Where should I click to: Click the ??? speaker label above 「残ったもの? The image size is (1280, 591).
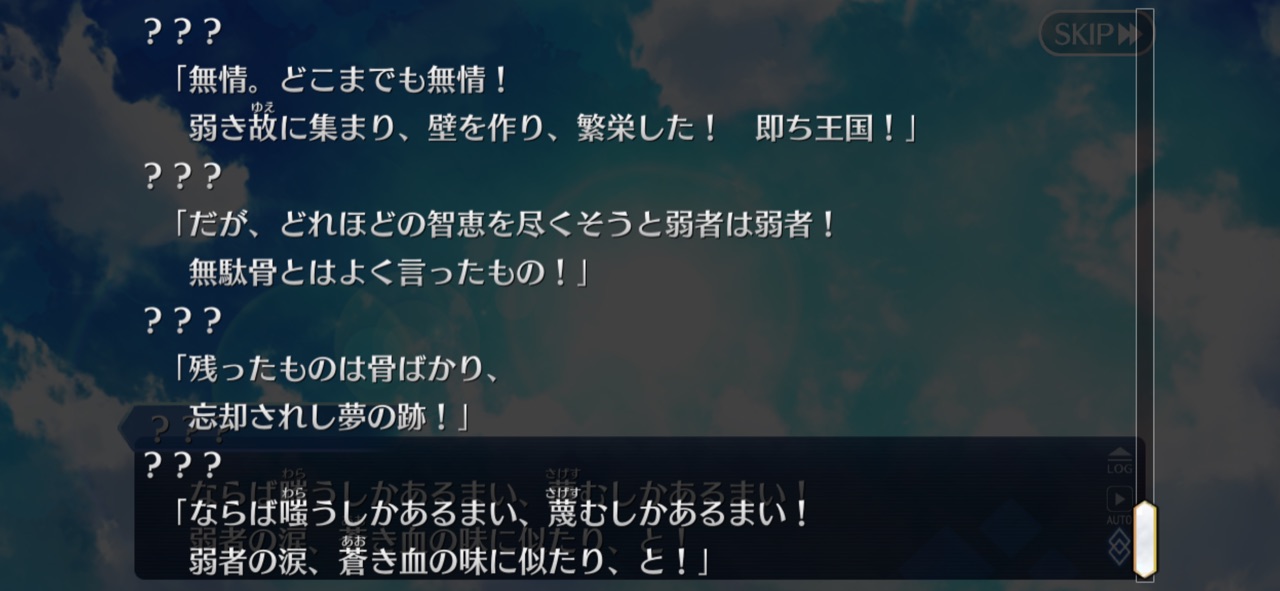pyautogui.click(x=182, y=321)
